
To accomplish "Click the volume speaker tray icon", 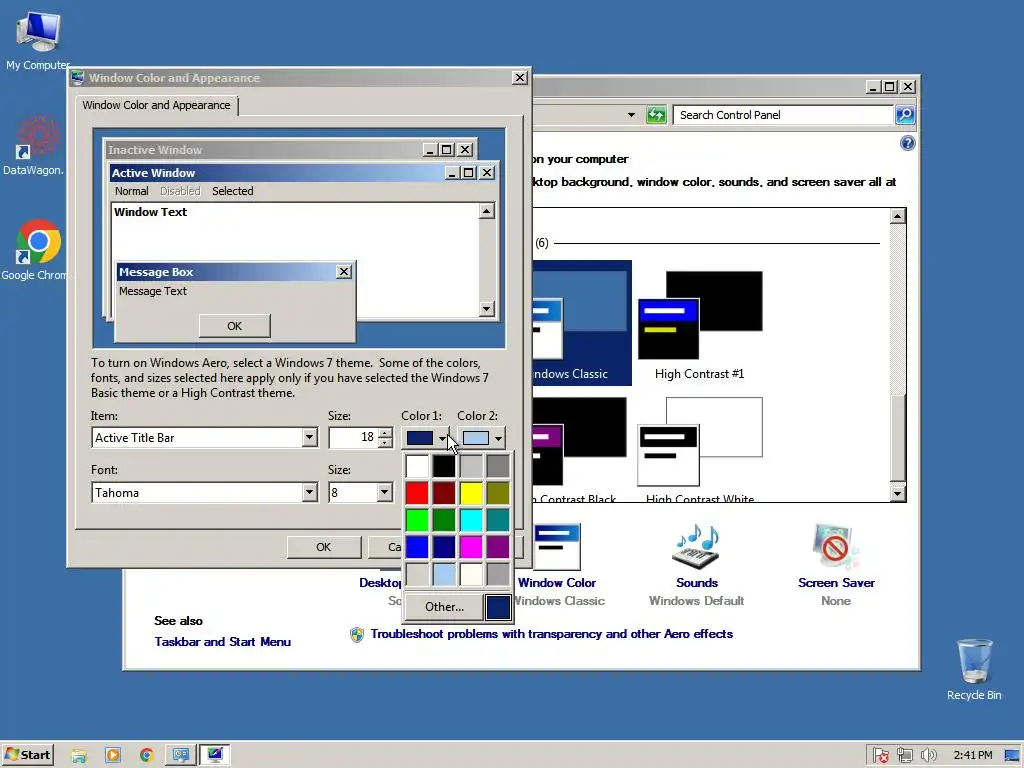I will coord(928,755).
